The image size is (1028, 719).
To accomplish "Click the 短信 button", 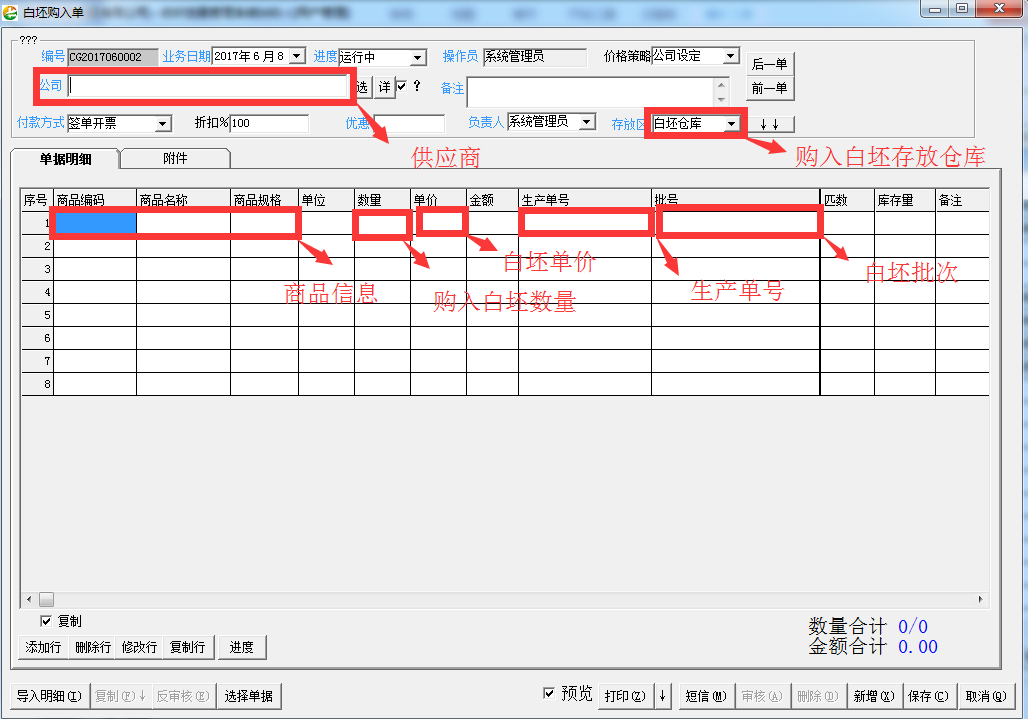I will pos(705,696).
